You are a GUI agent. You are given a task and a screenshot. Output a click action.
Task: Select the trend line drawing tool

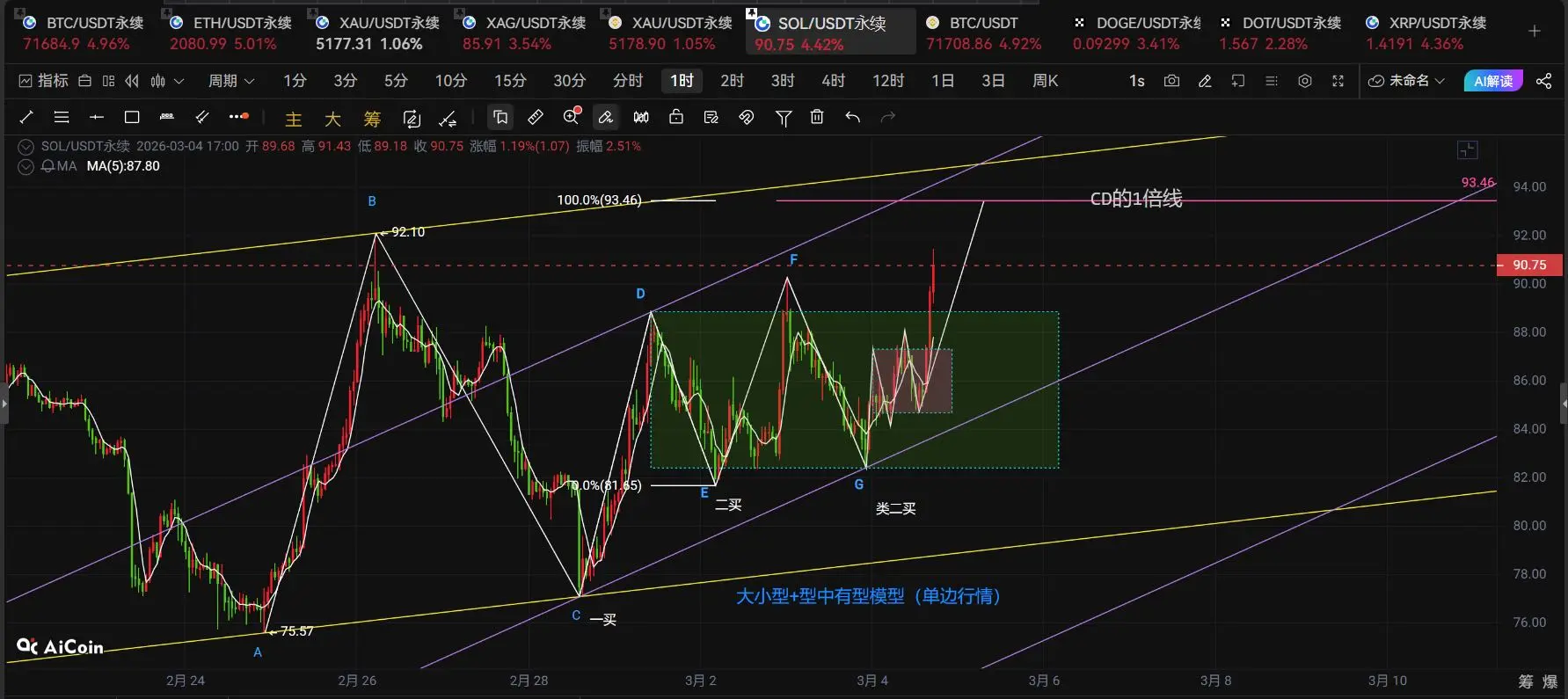click(x=26, y=117)
